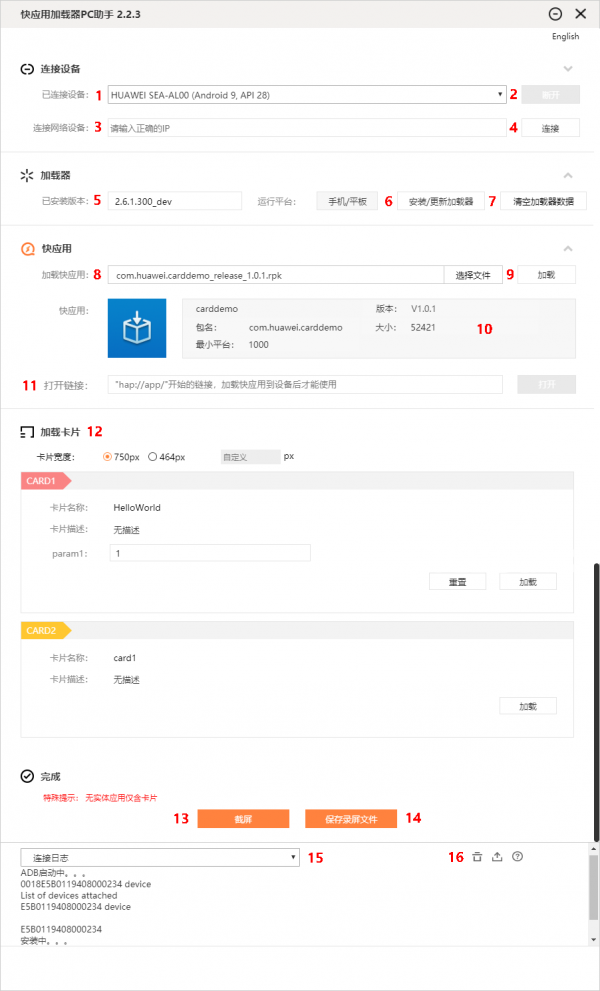Click the CARD1 label tag
Viewport: 600px width, 991px height.
point(46,481)
